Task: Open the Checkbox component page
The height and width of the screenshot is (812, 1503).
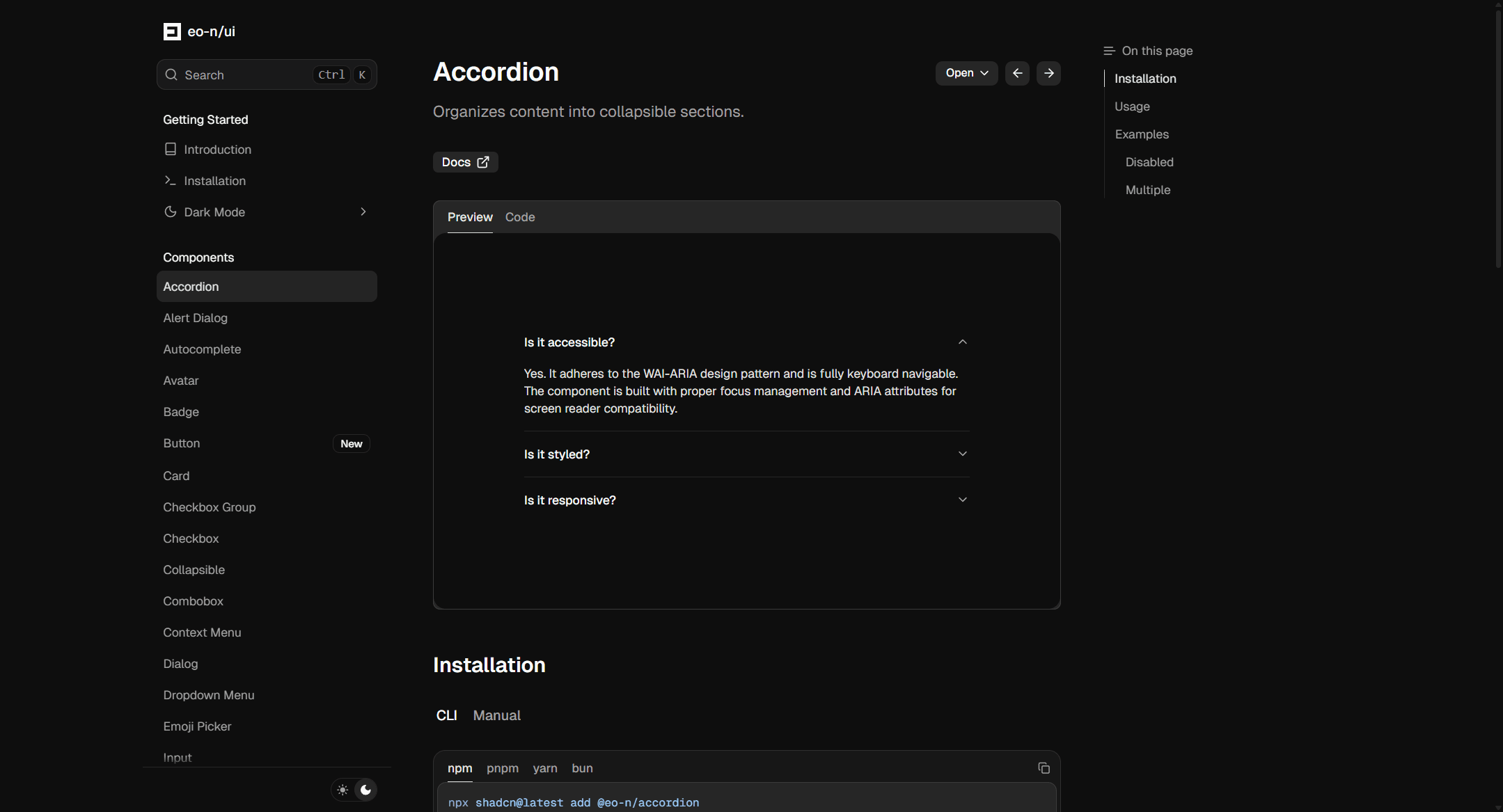Action: click(267, 539)
